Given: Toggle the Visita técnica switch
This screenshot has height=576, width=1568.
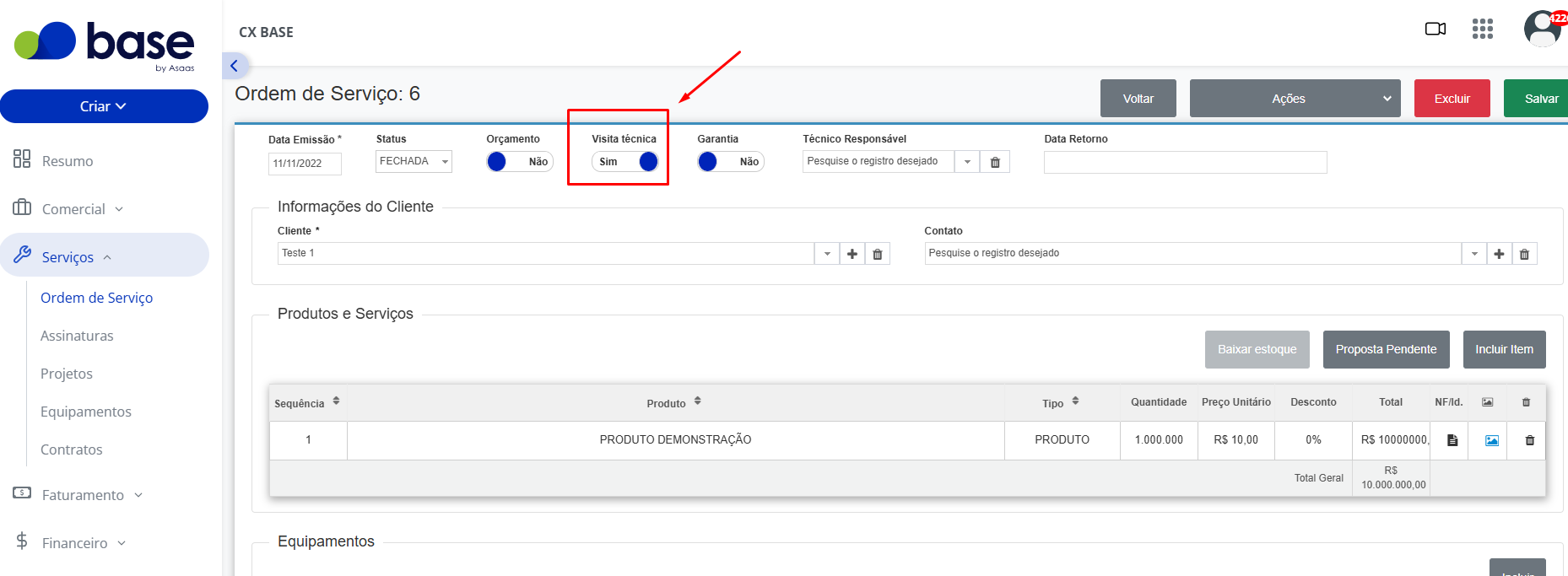Looking at the screenshot, I should [624, 162].
